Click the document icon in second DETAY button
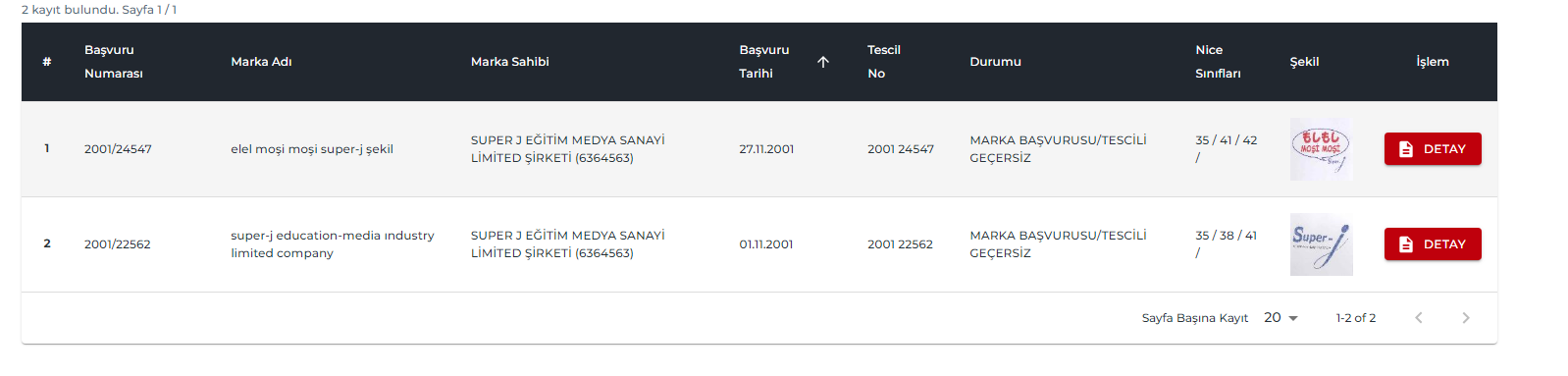 [1406, 244]
